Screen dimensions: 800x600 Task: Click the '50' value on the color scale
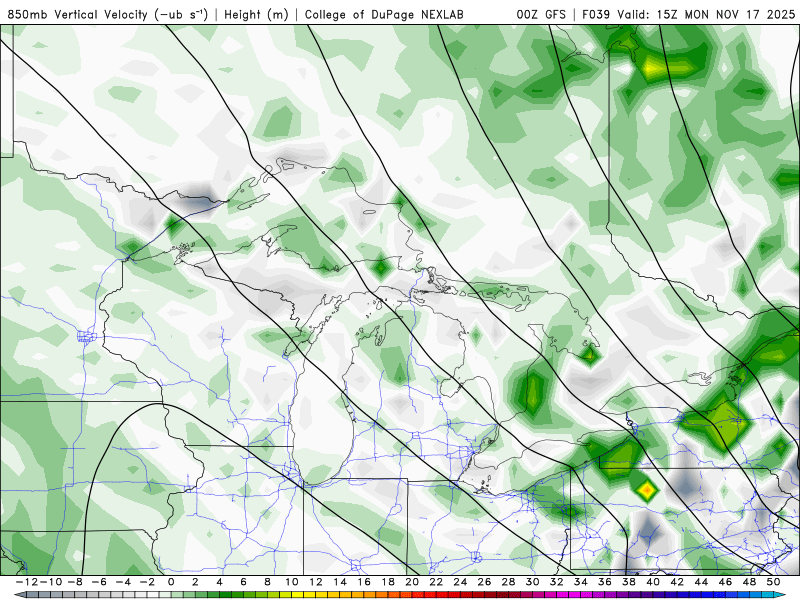click(773, 582)
